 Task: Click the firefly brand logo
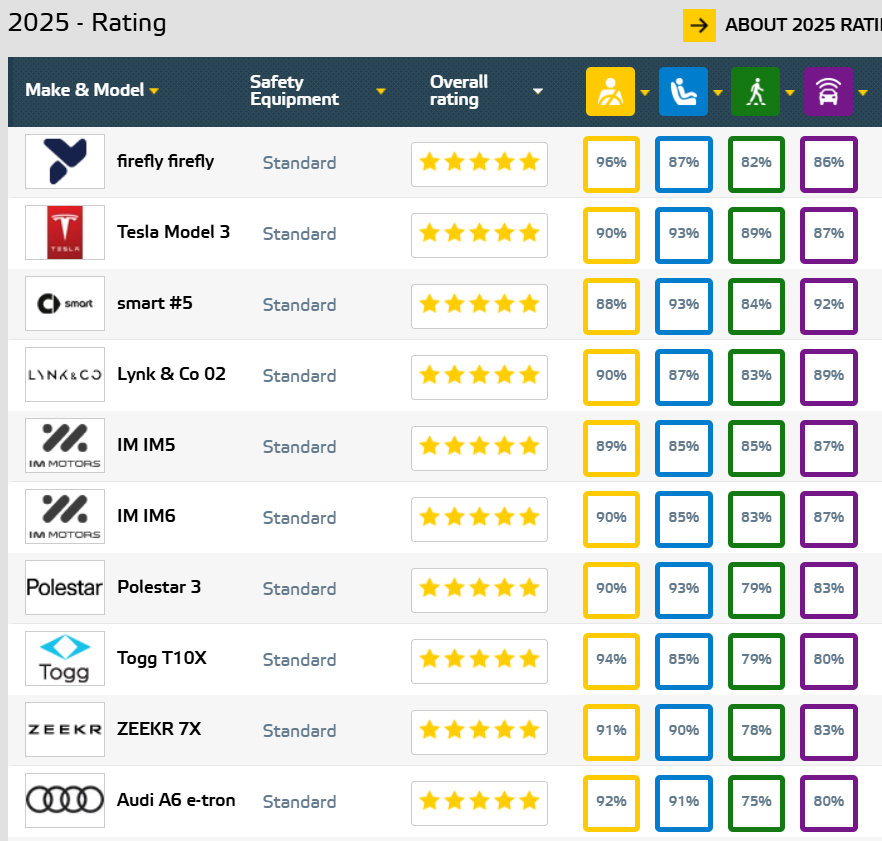[65, 162]
